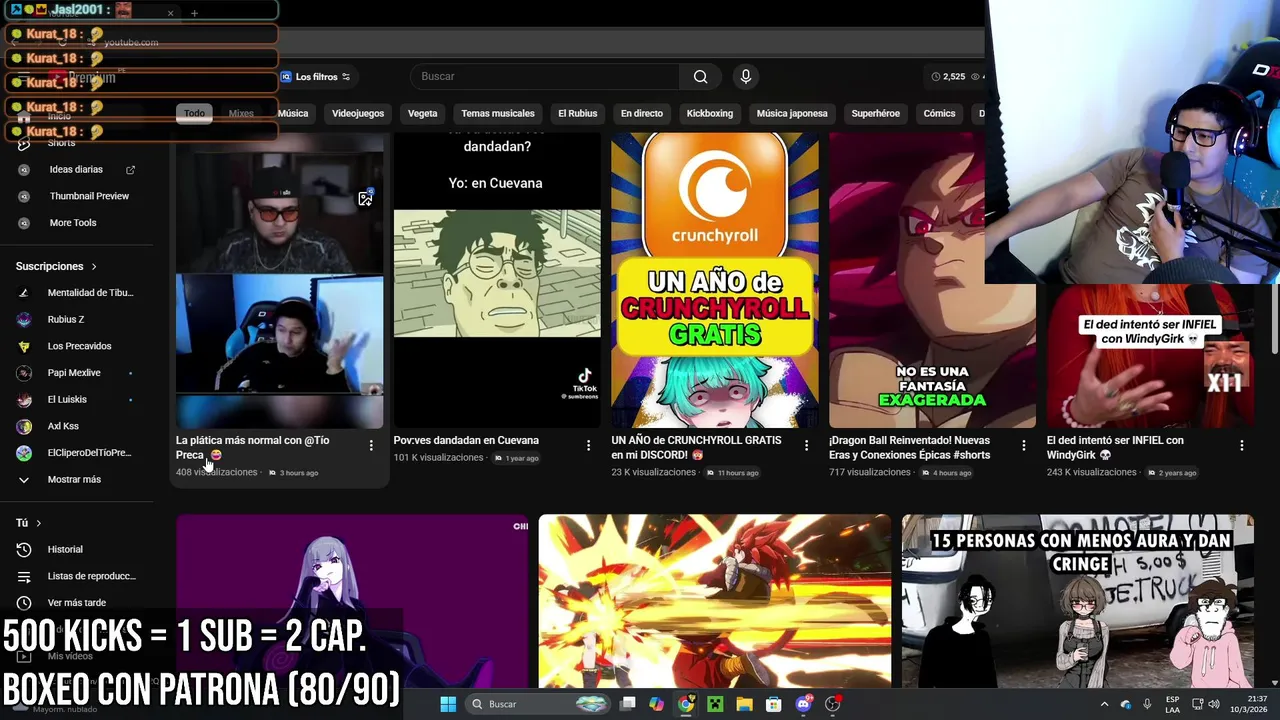Open Discord from the taskbar
This screenshot has height=720, width=1280.
pos(803,704)
